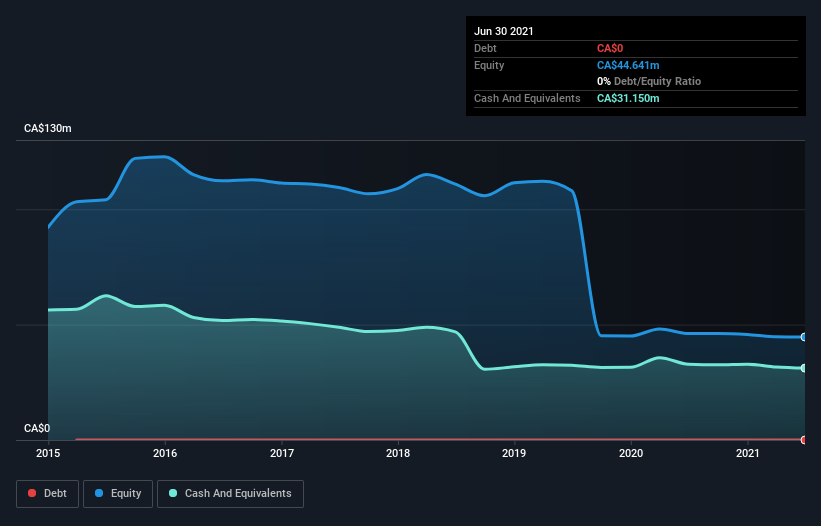Click the 0% Debt/Equity Ratio text
Viewport: 821px width, 526px height.
point(649,81)
